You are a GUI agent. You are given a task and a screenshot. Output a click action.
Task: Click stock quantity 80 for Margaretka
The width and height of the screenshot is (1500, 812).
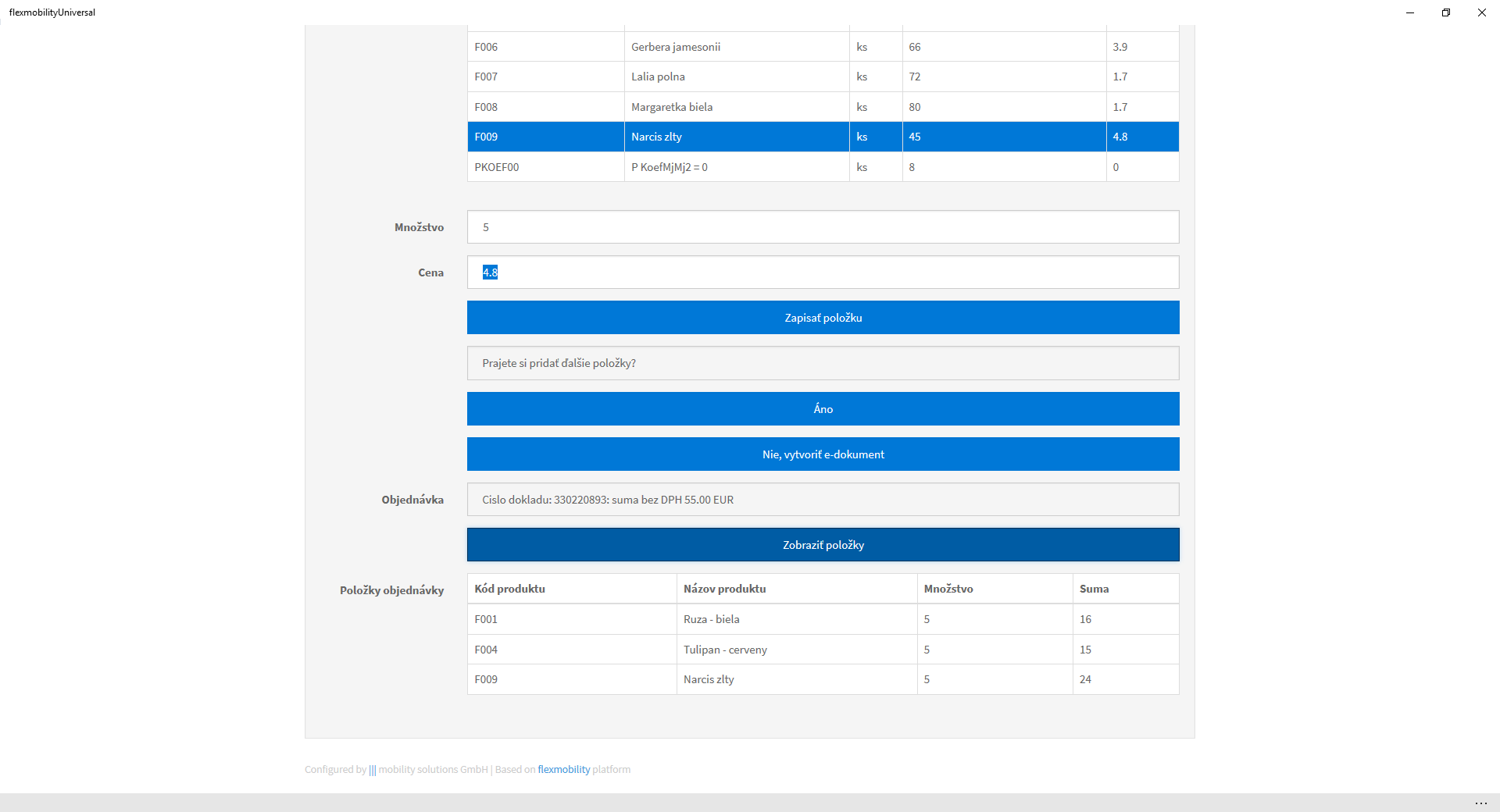pyautogui.click(x=1004, y=107)
